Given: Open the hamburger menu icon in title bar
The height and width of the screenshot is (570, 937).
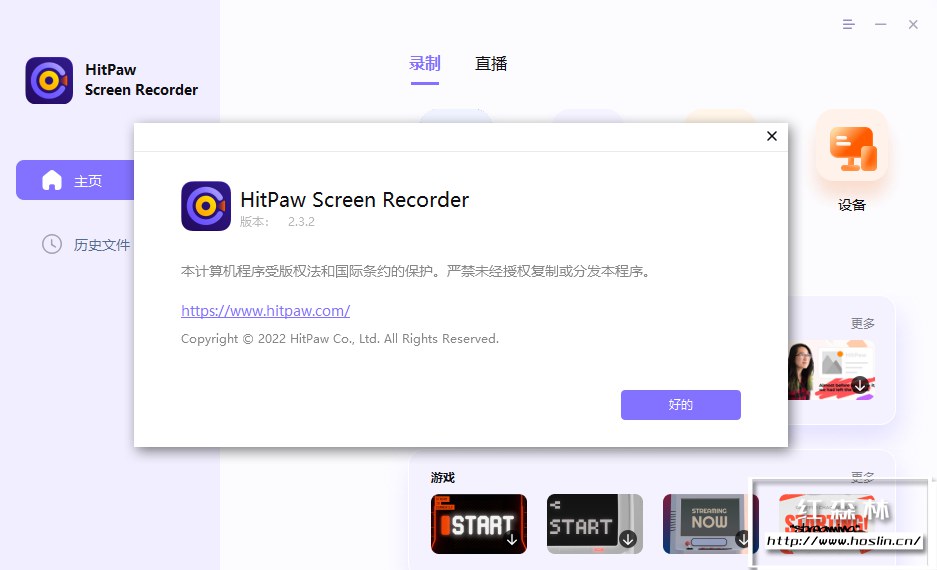Looking at the screenshot, I should tap(849, 24).
